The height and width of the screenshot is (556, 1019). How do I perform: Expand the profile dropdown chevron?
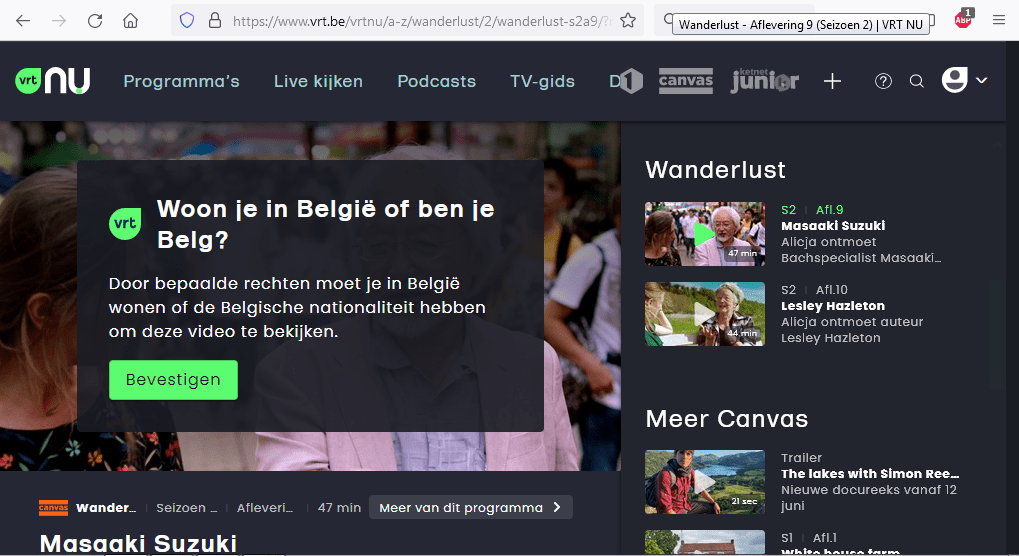pos(981,81)
